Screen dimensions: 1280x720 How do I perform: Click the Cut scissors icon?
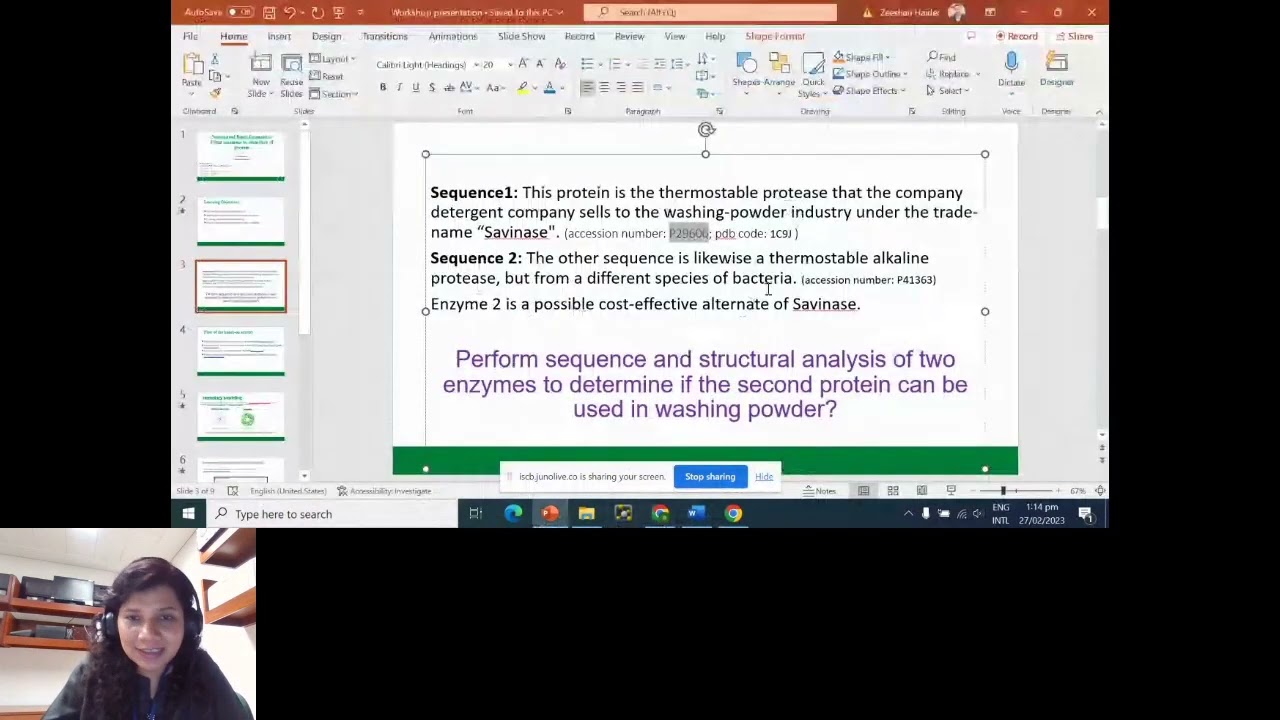click(214, 60)
